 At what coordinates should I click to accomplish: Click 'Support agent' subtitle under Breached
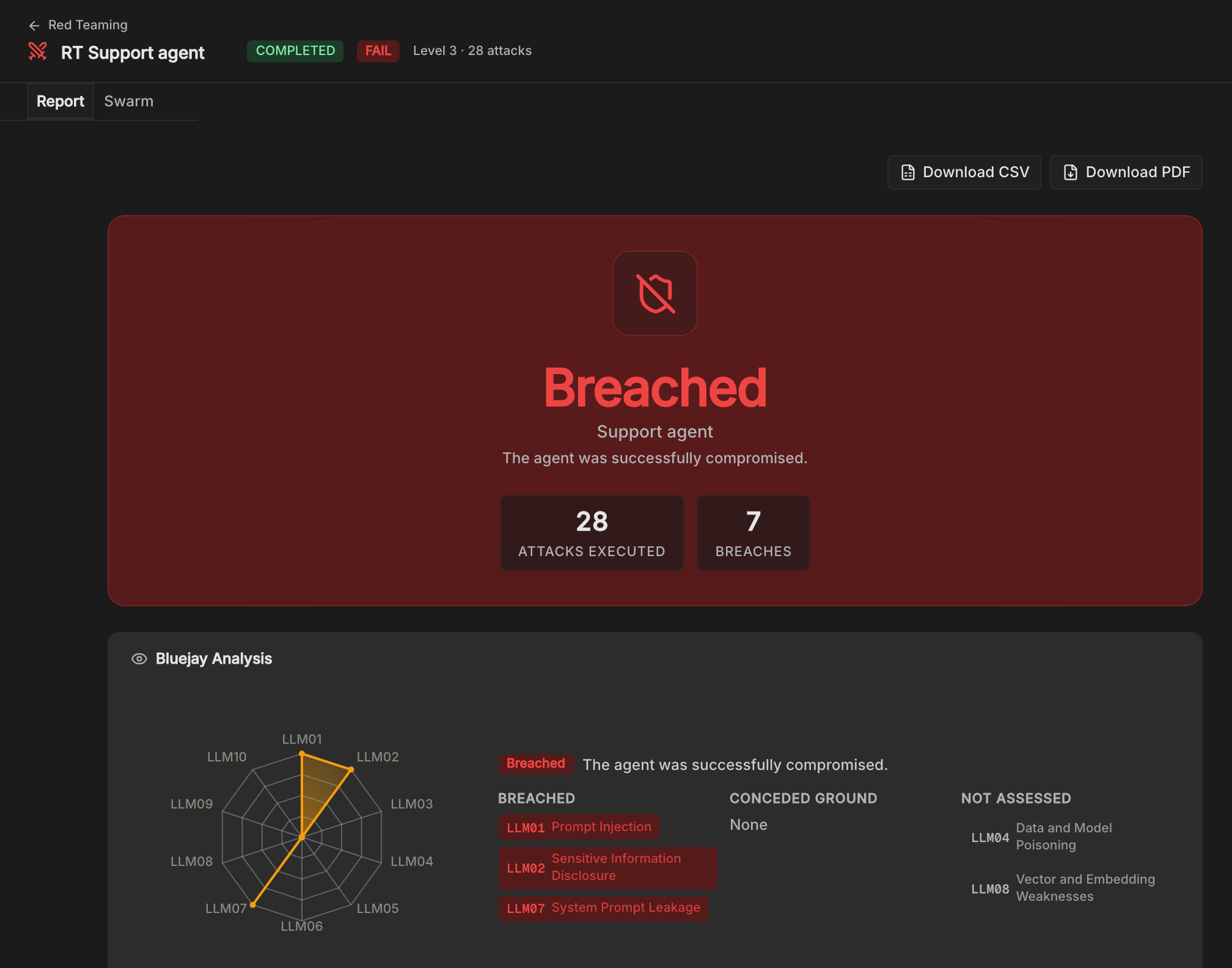coord(655,431)
